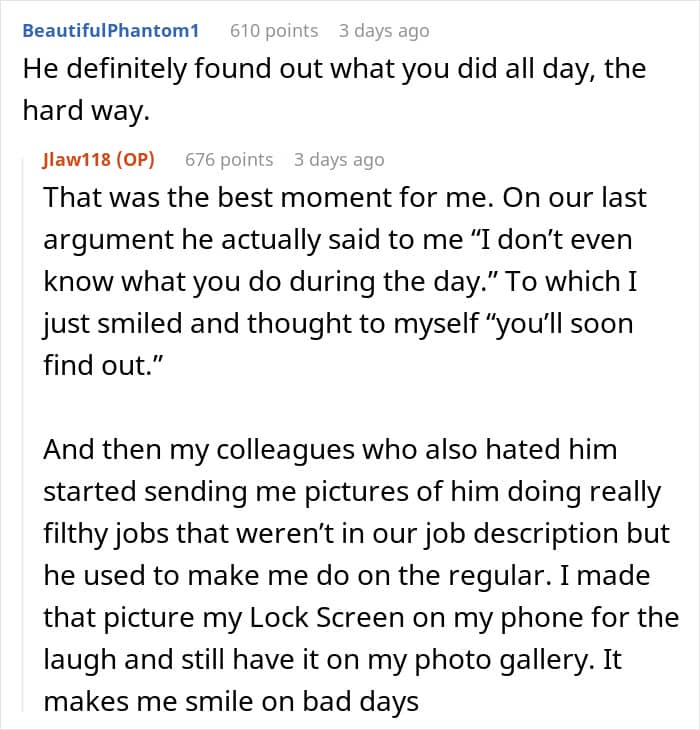Click the words "filthy jobs" in the reply
Viewport: 700px width, 730px height.
coord(115,533)
